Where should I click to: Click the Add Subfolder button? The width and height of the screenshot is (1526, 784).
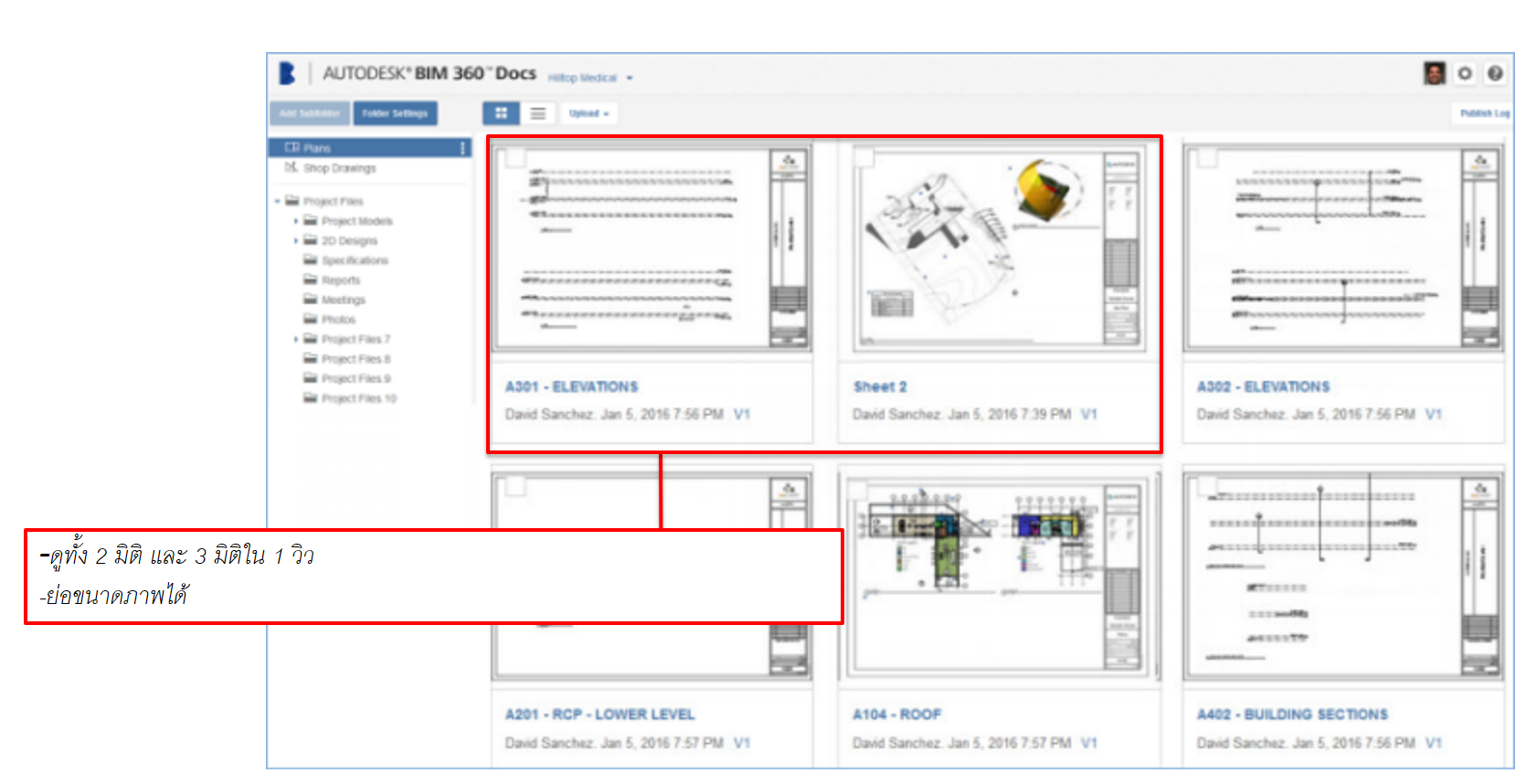(x=310, y=113)
